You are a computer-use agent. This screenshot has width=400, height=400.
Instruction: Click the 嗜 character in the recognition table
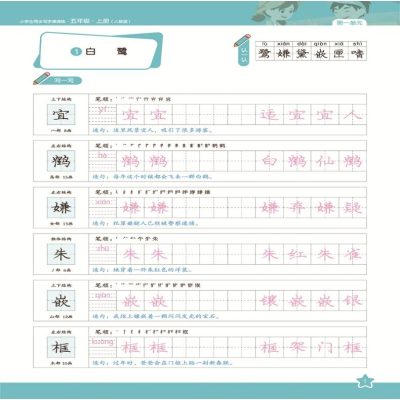click(x=357, y=53)
